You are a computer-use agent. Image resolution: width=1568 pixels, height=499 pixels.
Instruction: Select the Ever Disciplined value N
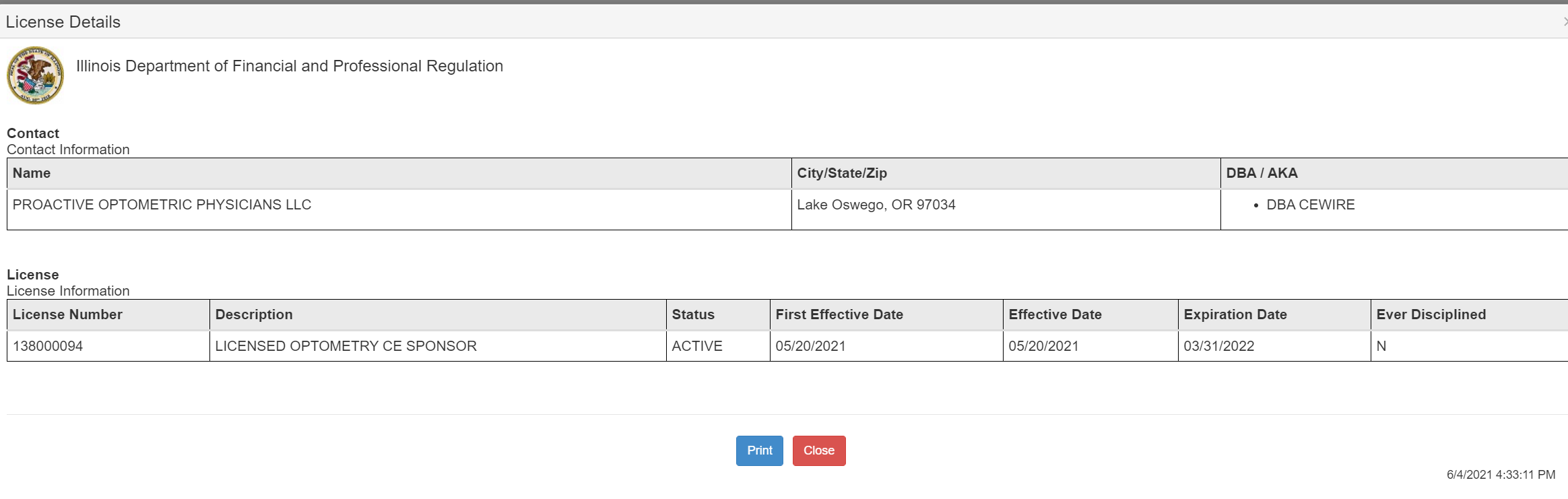point(1381,346)
